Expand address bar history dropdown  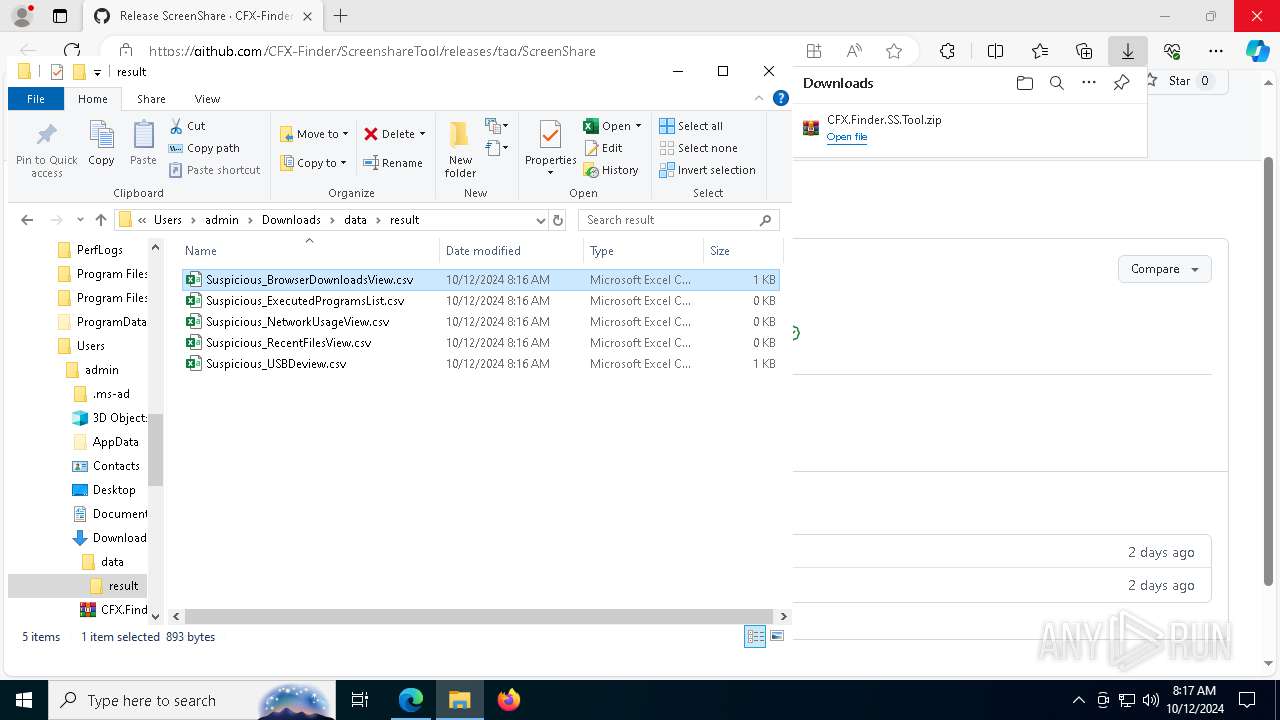(541, 220)
